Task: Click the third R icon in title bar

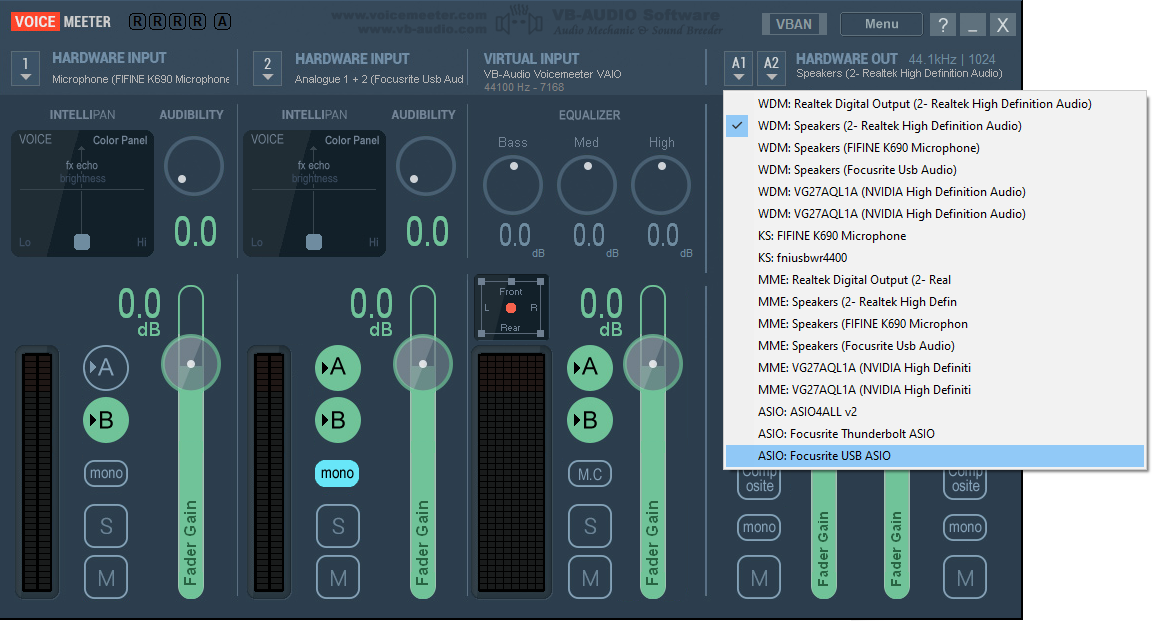Action: pyautogui.click(x=177, y=21)
